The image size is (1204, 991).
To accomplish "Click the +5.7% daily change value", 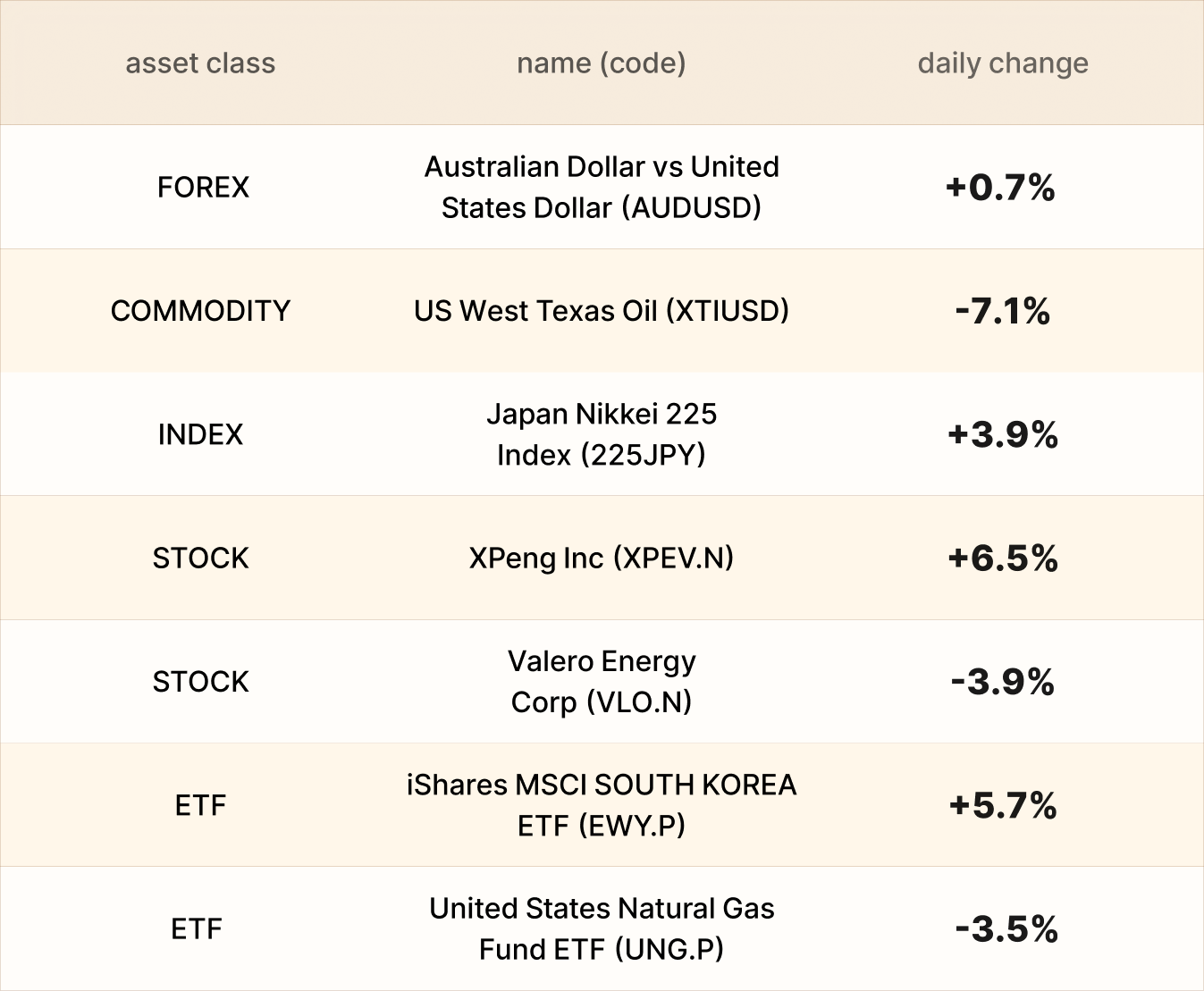I will pos(1002,805).
